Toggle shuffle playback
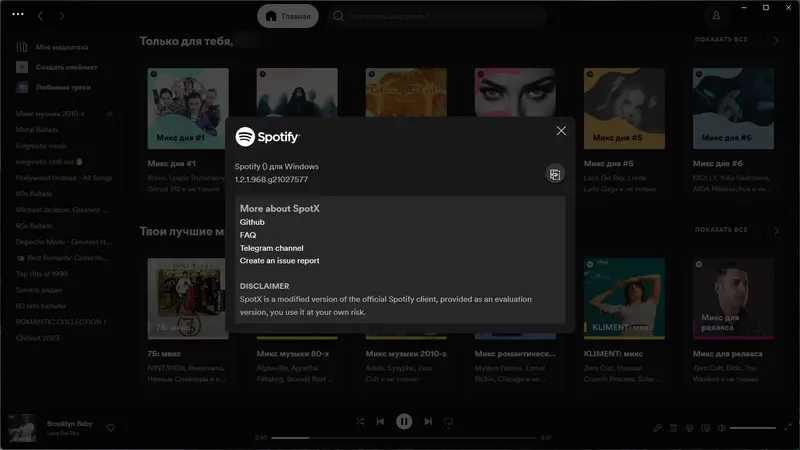The width and height of the screenshot is (800, 450). click(360, 421)
